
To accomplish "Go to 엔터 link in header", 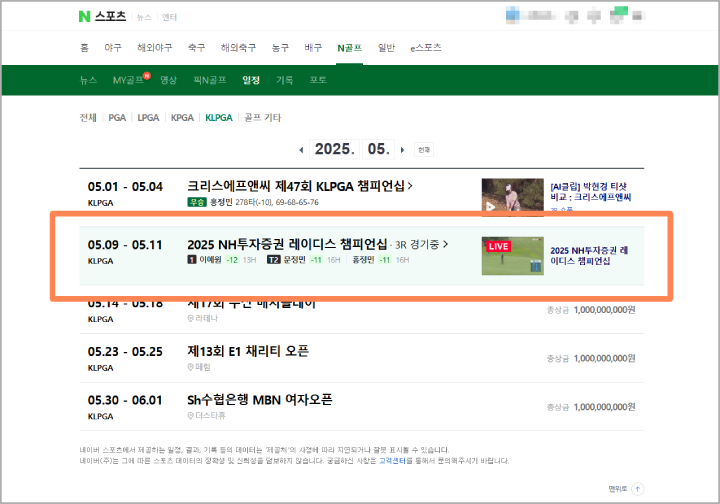I will (169, 17).
